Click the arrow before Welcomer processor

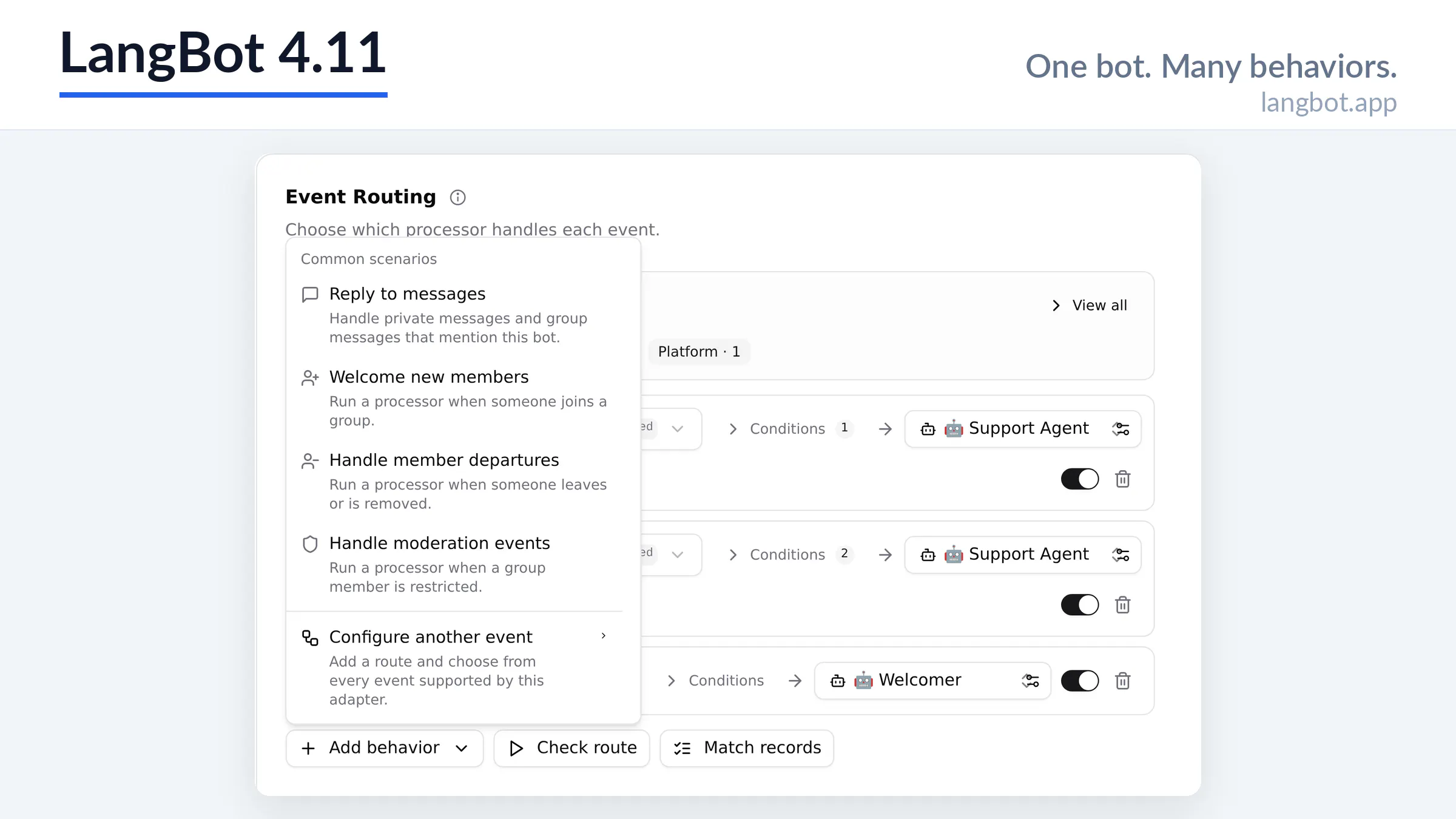(x=795, y=681)
